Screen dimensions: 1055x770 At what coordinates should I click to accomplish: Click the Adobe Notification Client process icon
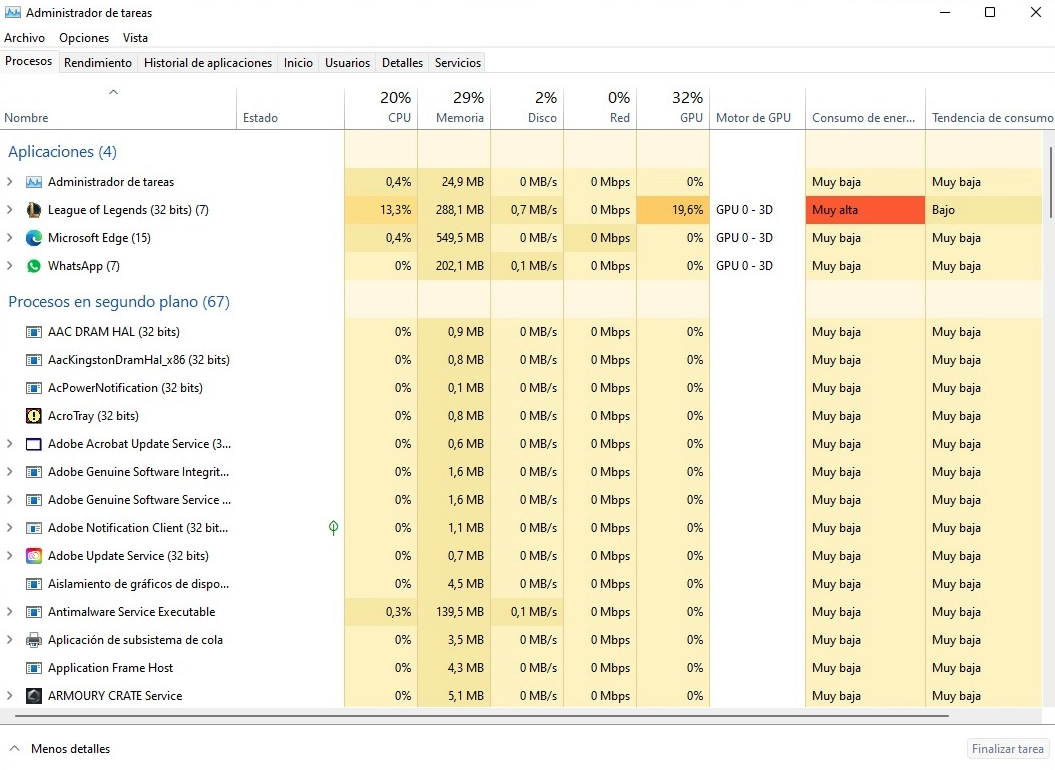click(x=34, y=528)
